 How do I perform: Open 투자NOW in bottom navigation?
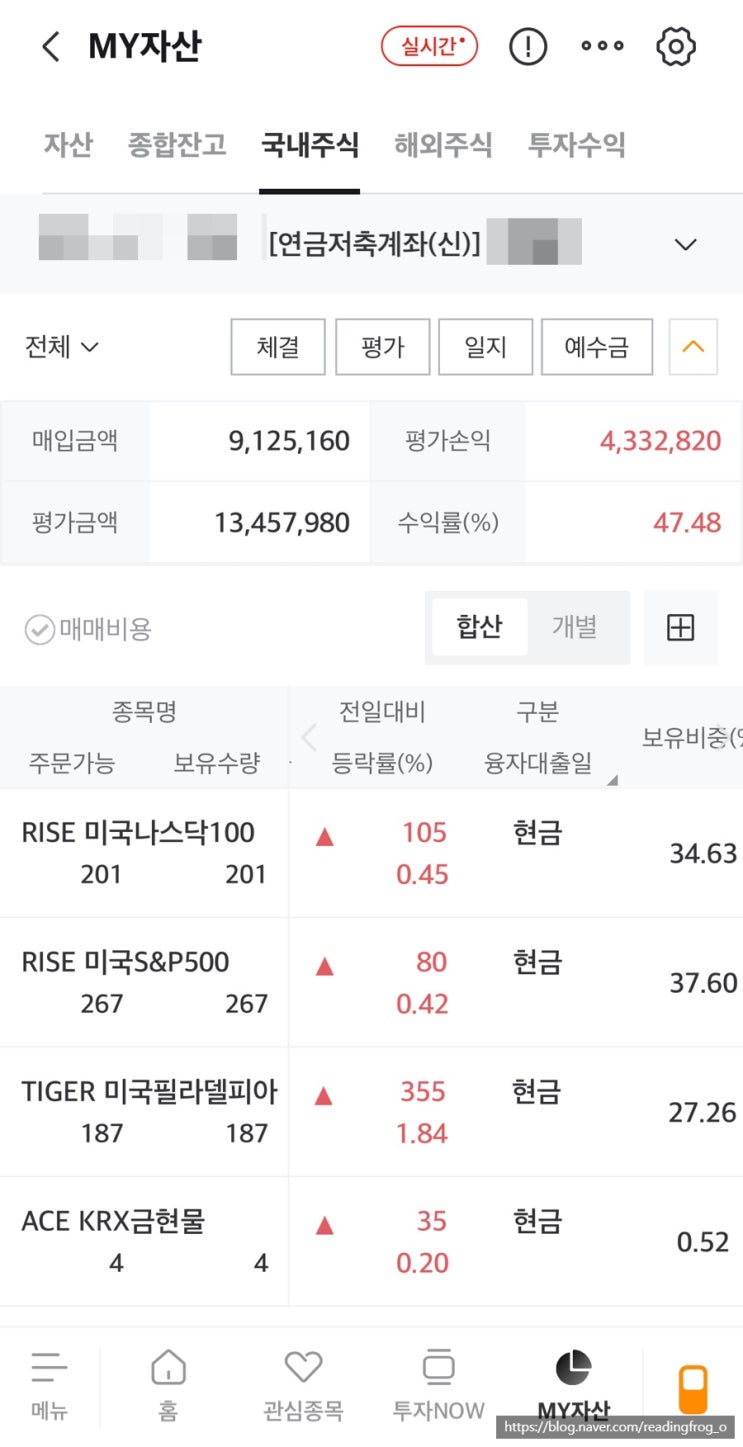pos(438,1385)
